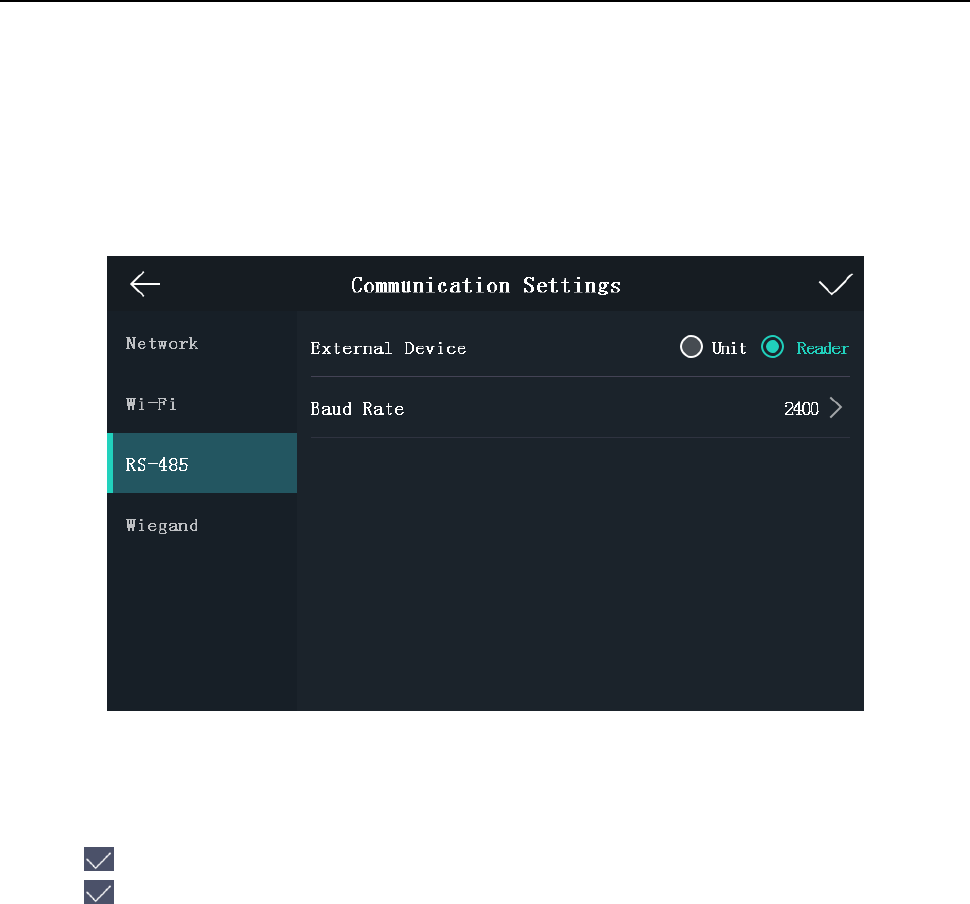The height and width of the screenshot is (904, 970).
Task: Click the teal Reader option label
Action: point(822,349)
